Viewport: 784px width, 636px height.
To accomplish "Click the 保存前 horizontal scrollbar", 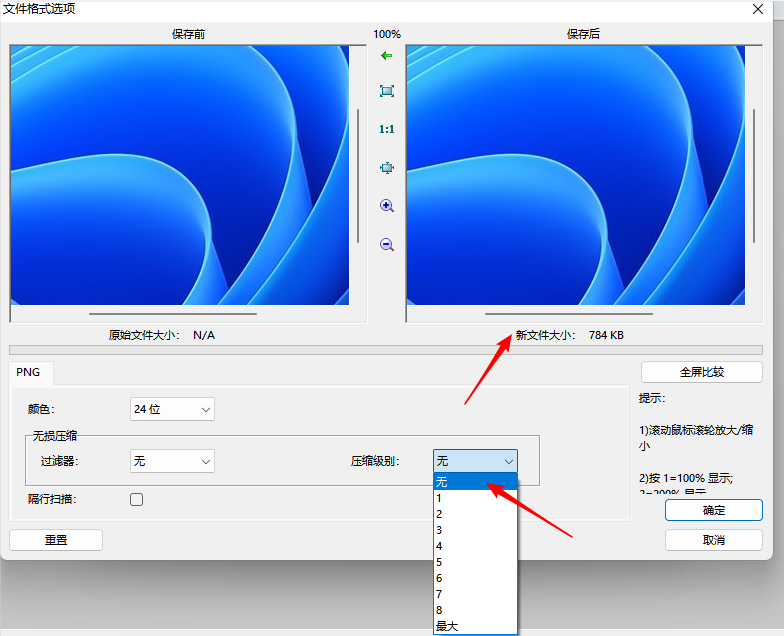I will tap(173, 314).
